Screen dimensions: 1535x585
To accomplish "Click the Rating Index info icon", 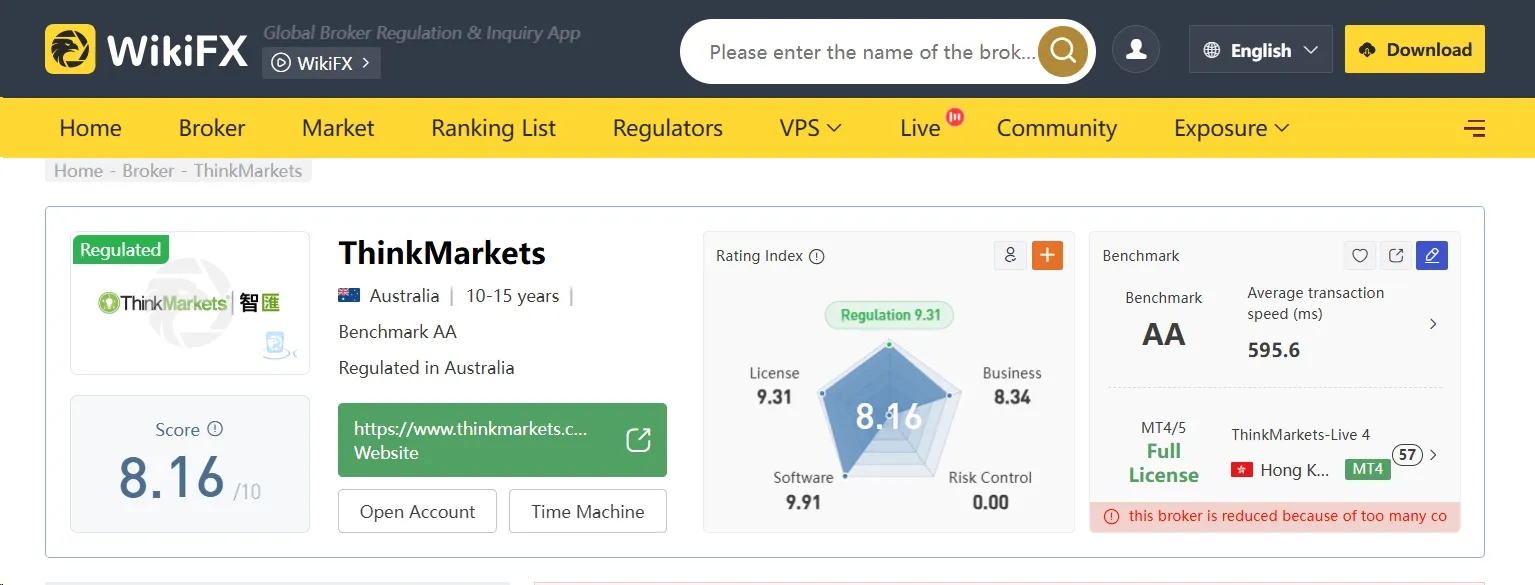I will coord(817,256).
